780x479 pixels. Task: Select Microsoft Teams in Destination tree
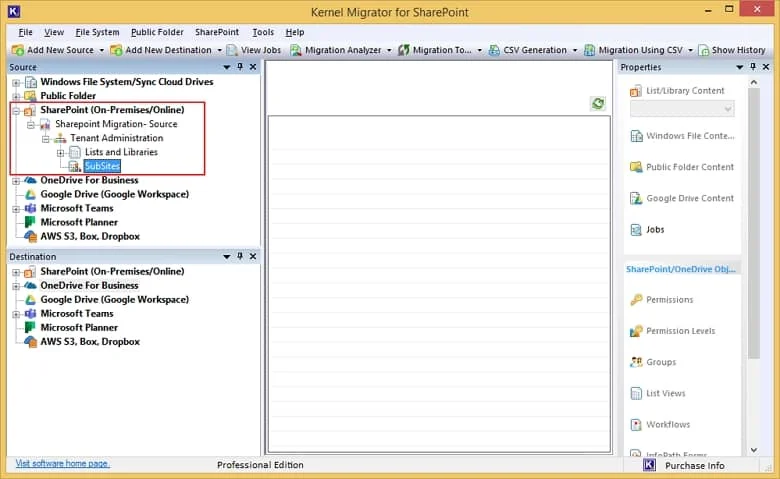click(77, 313)
